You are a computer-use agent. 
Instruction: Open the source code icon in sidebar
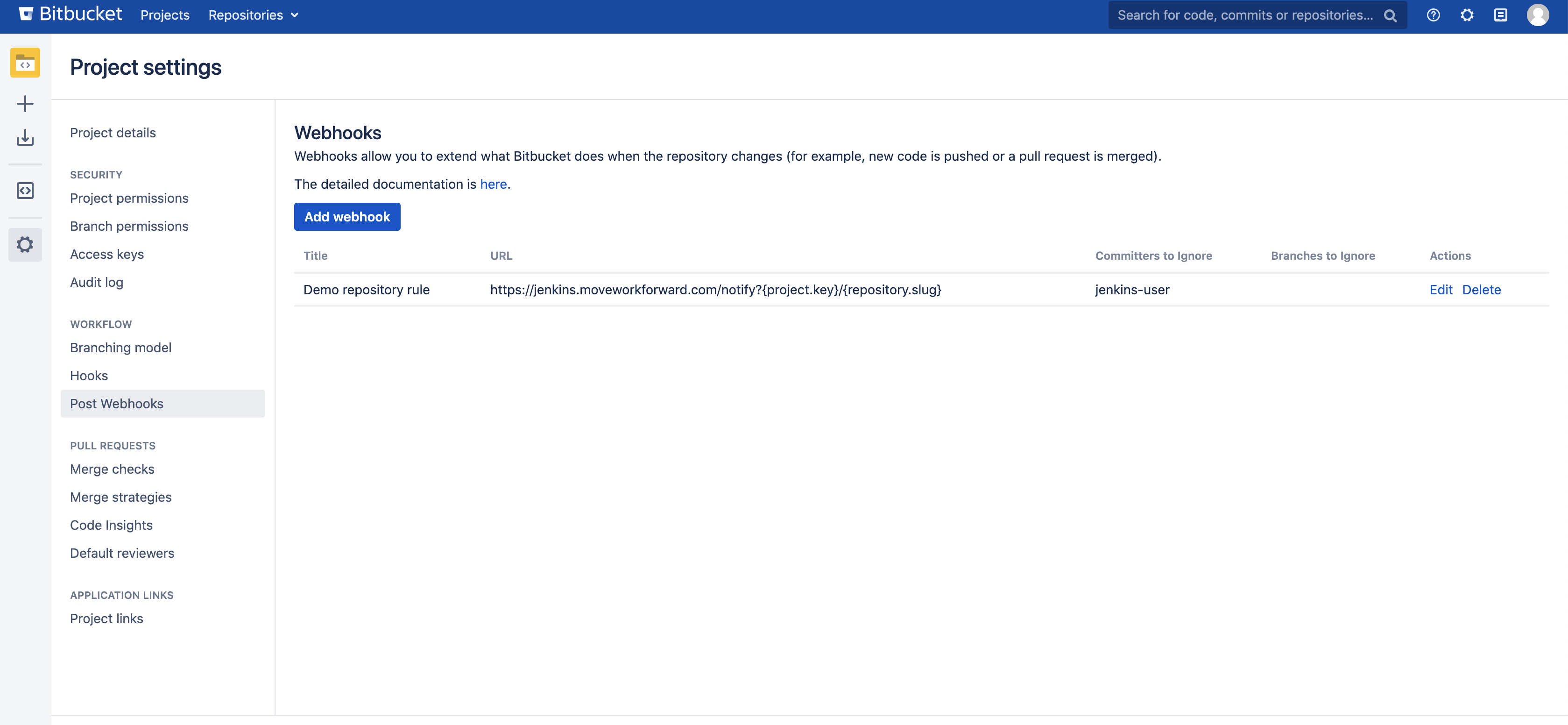pyautogui.click(x=25, y=191)
